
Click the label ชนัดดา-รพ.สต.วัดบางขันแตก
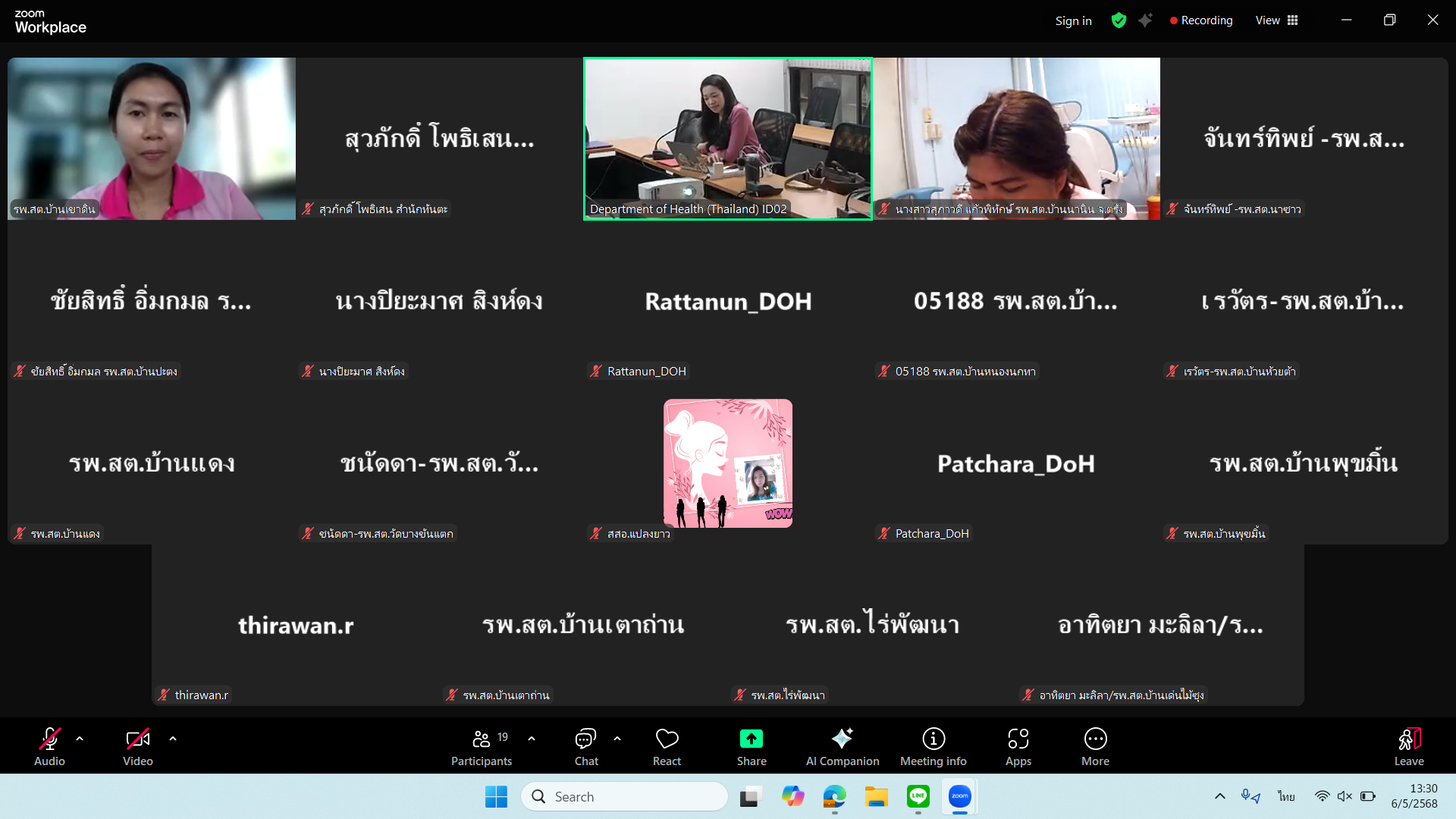(x=386, y=533)
